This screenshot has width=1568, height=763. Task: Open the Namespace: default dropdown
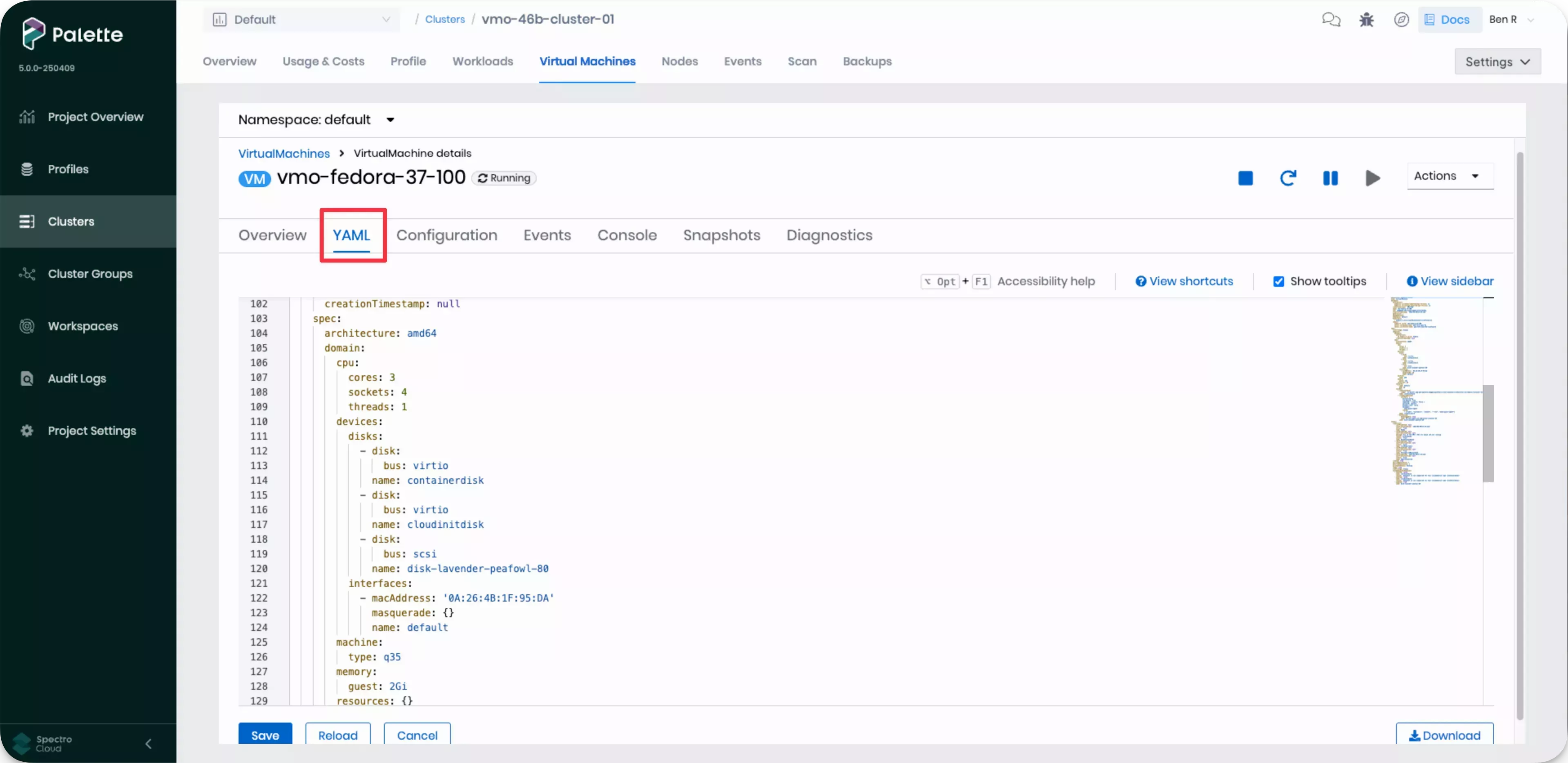pos(316,119)
